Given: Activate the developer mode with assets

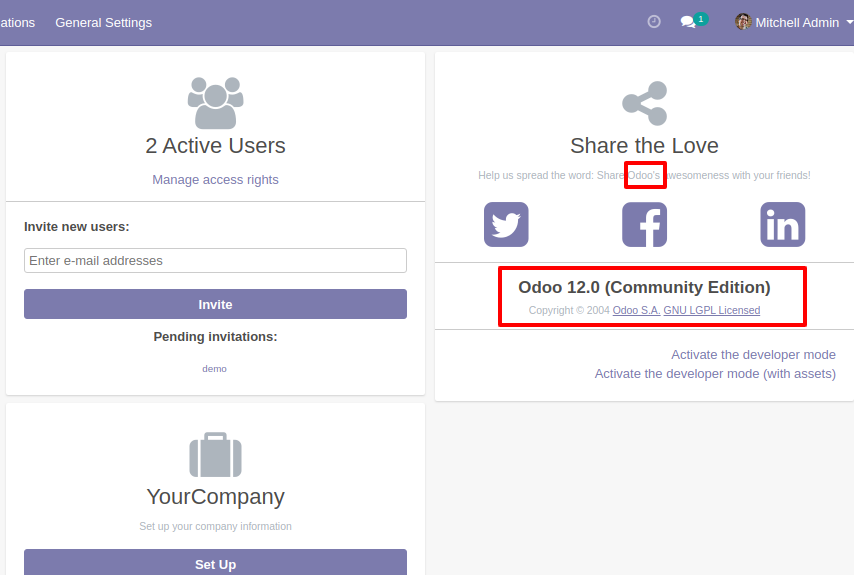Looking at the screenshot, I should (715, 374).
